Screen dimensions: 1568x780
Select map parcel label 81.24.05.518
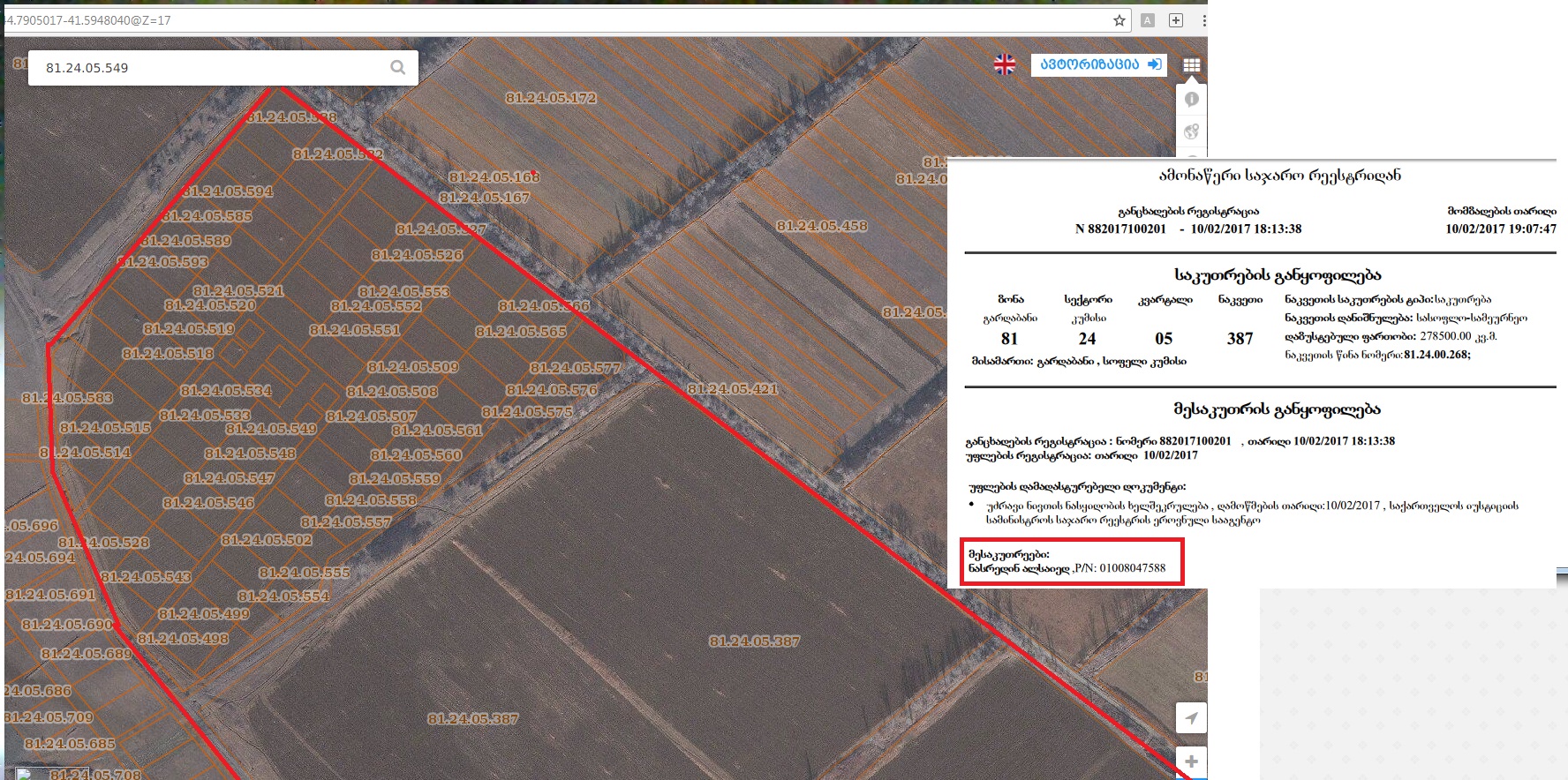tap(168, 354)
